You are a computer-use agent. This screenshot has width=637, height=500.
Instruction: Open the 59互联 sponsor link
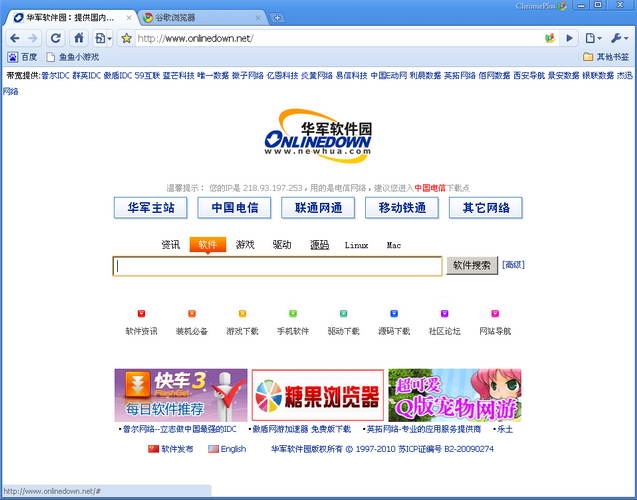pos(147,76)
